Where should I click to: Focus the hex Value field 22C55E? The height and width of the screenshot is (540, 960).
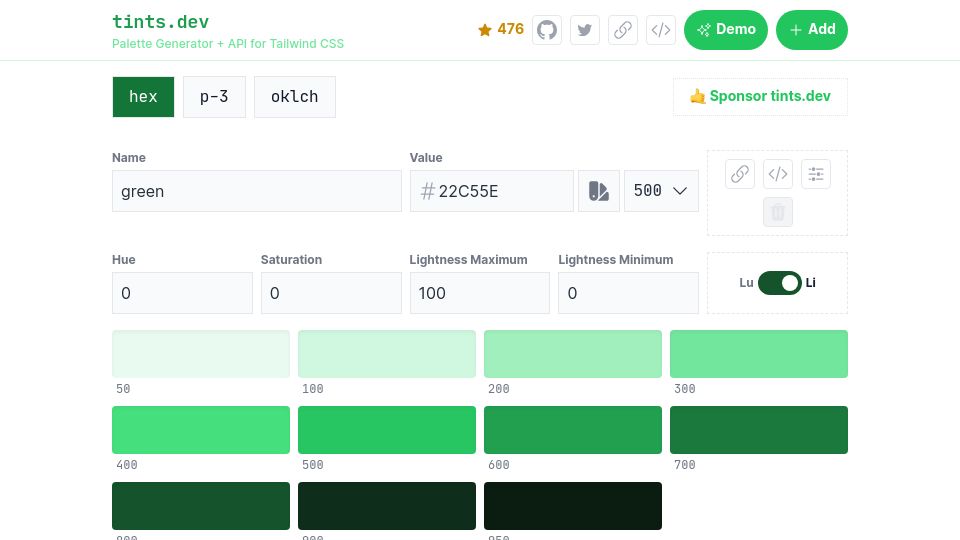(x=492, y=191)
